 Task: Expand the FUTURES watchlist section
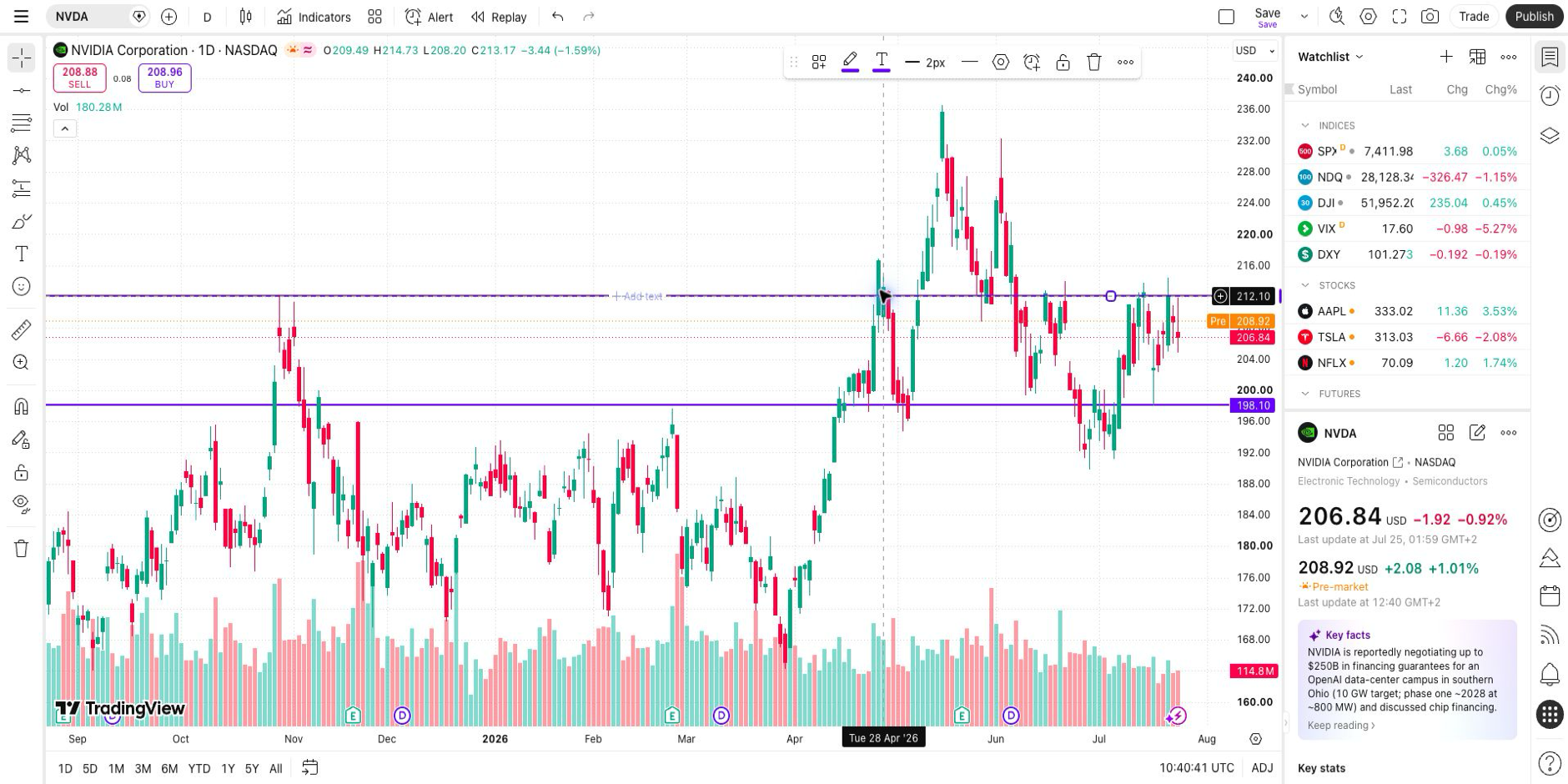pos(1305,394)
